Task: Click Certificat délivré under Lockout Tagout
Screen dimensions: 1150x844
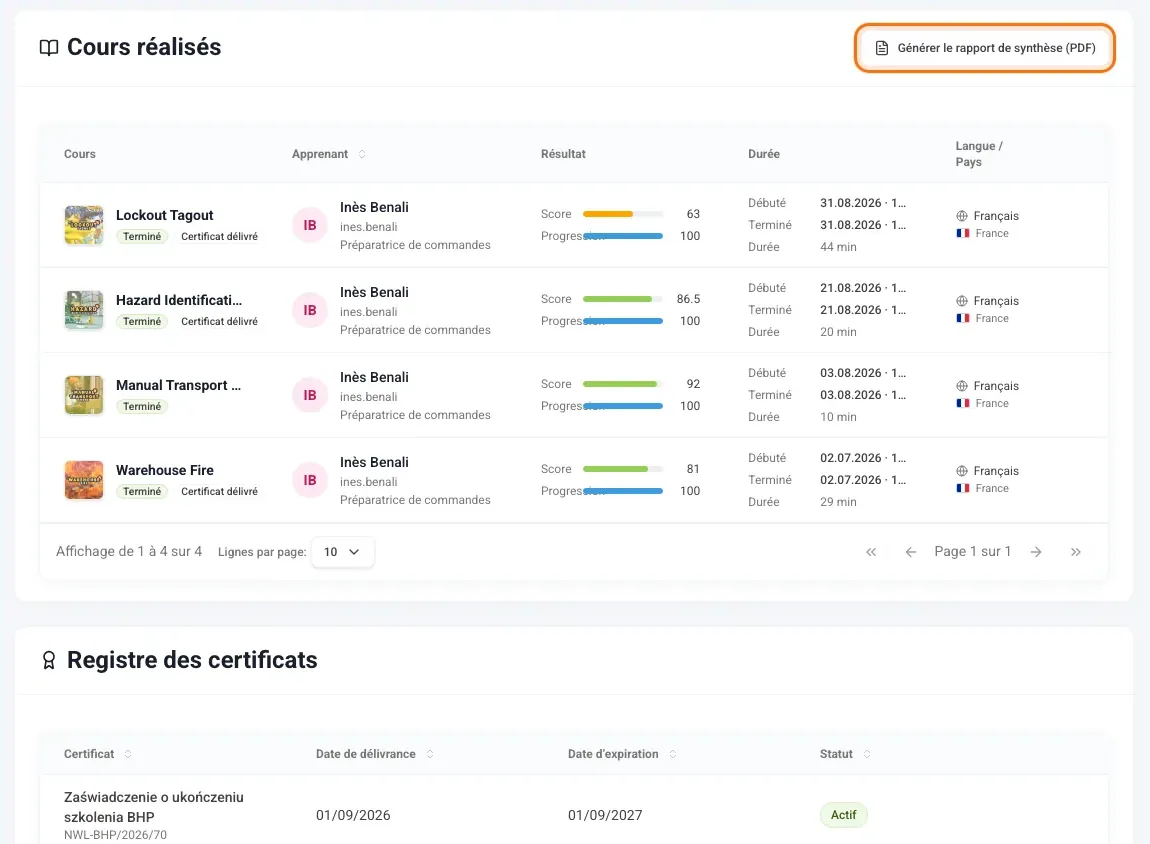Action: pos(219,236)
